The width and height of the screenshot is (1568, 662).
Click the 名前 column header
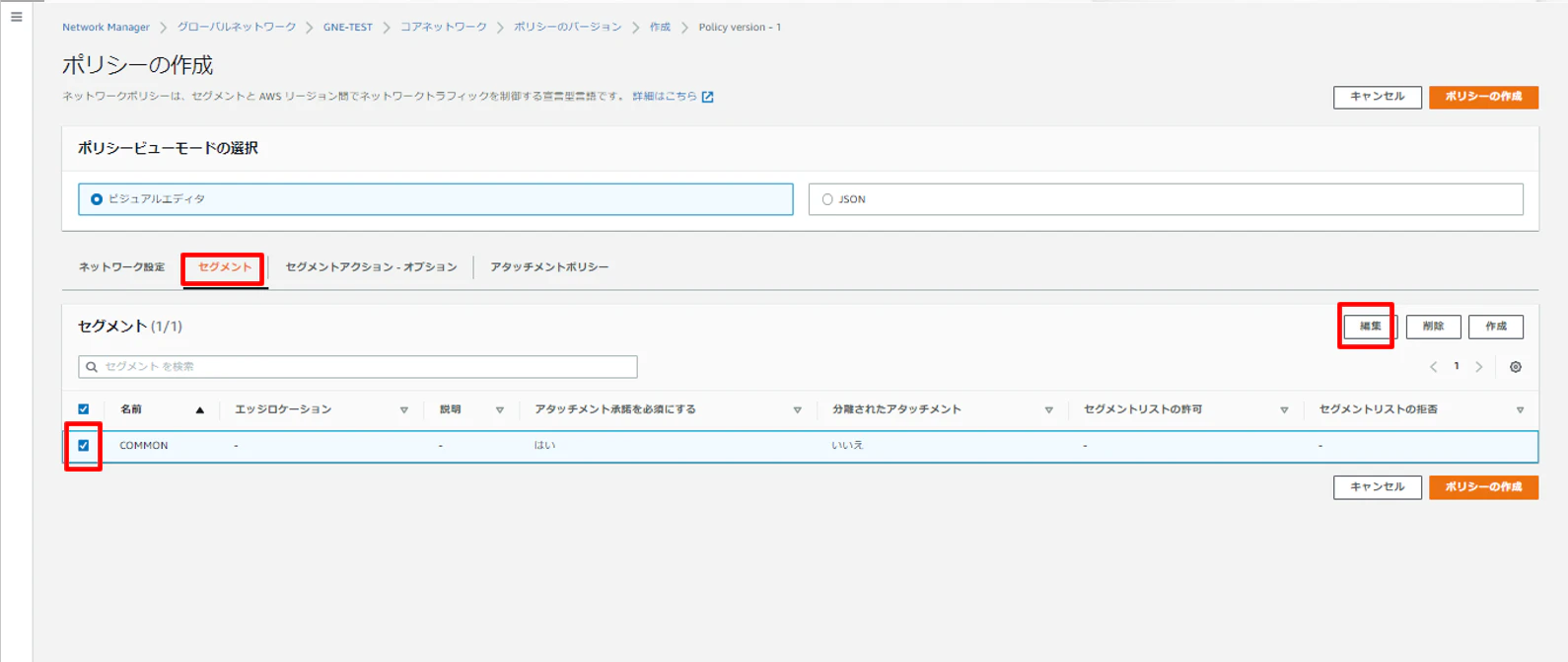coord(131,409)
